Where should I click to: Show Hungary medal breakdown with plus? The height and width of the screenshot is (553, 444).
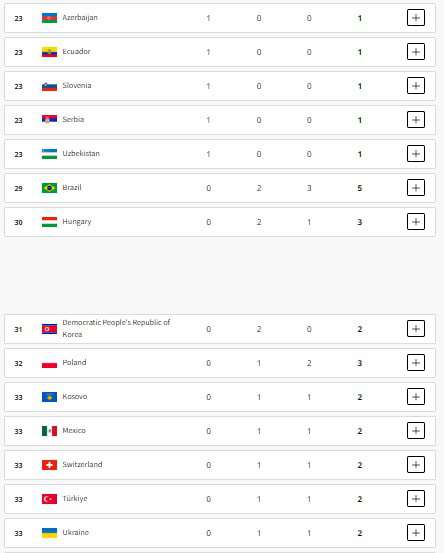click(x=416, y=222)
